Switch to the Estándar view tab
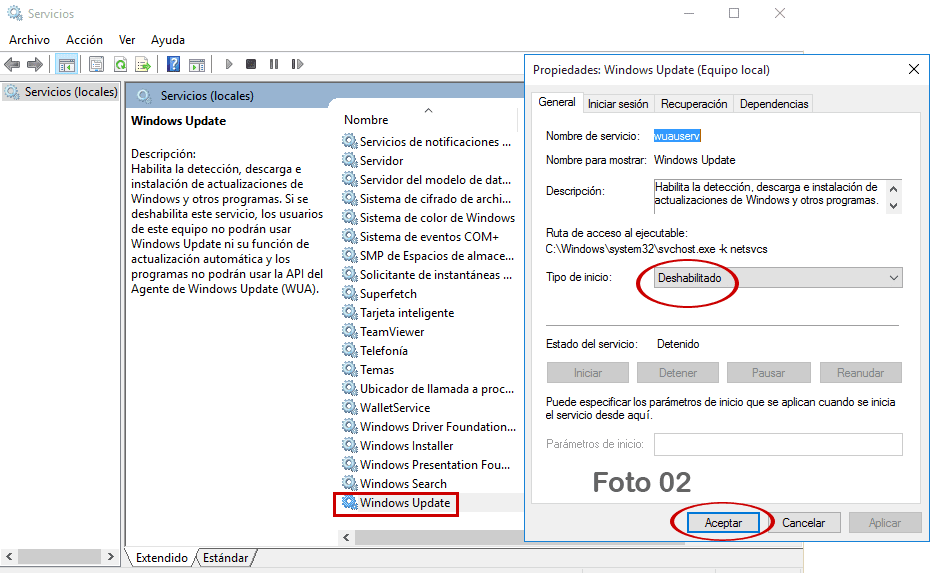931x573 pixels. [226, 558]
